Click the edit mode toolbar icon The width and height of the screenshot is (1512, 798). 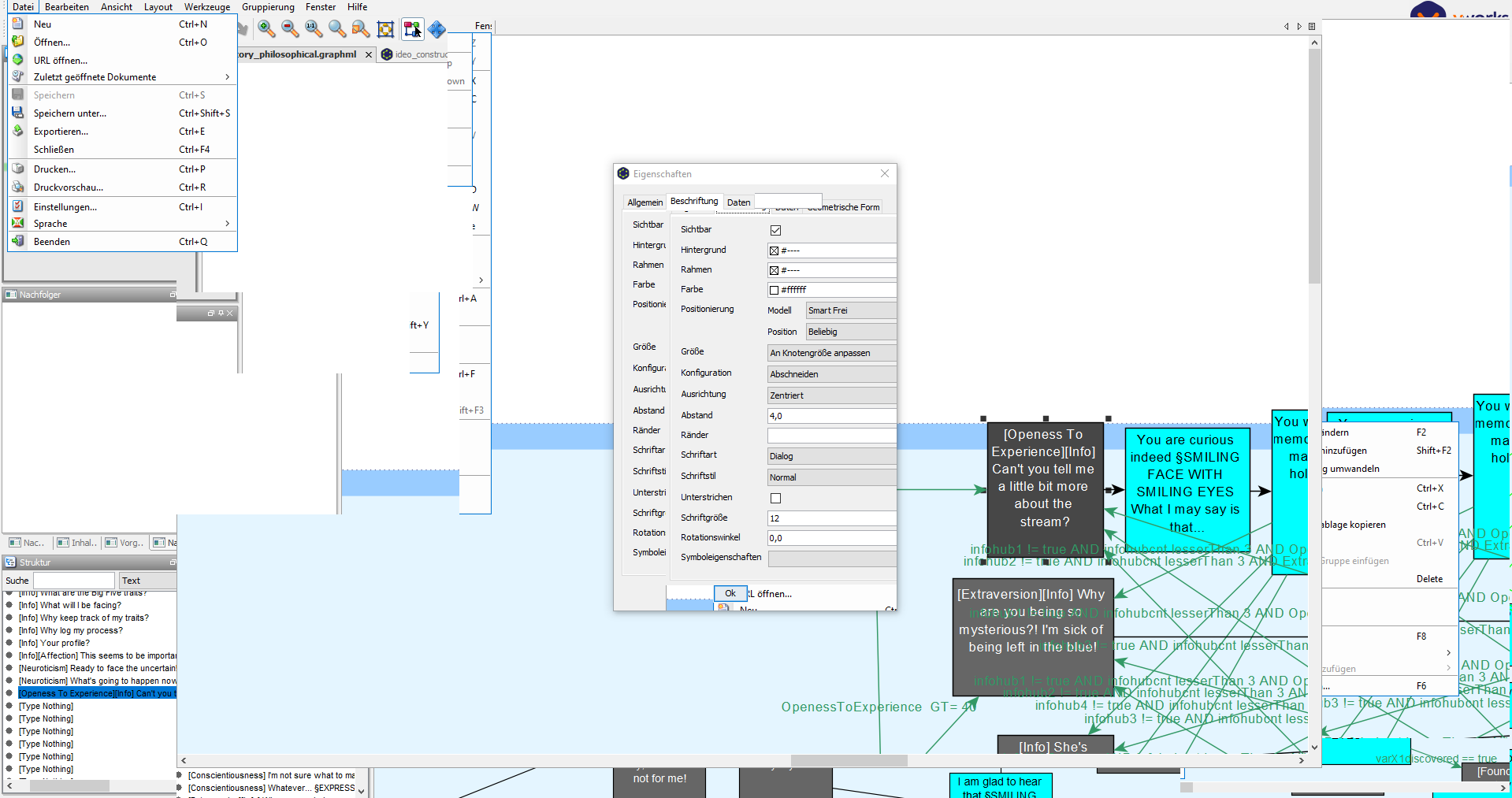412,29
